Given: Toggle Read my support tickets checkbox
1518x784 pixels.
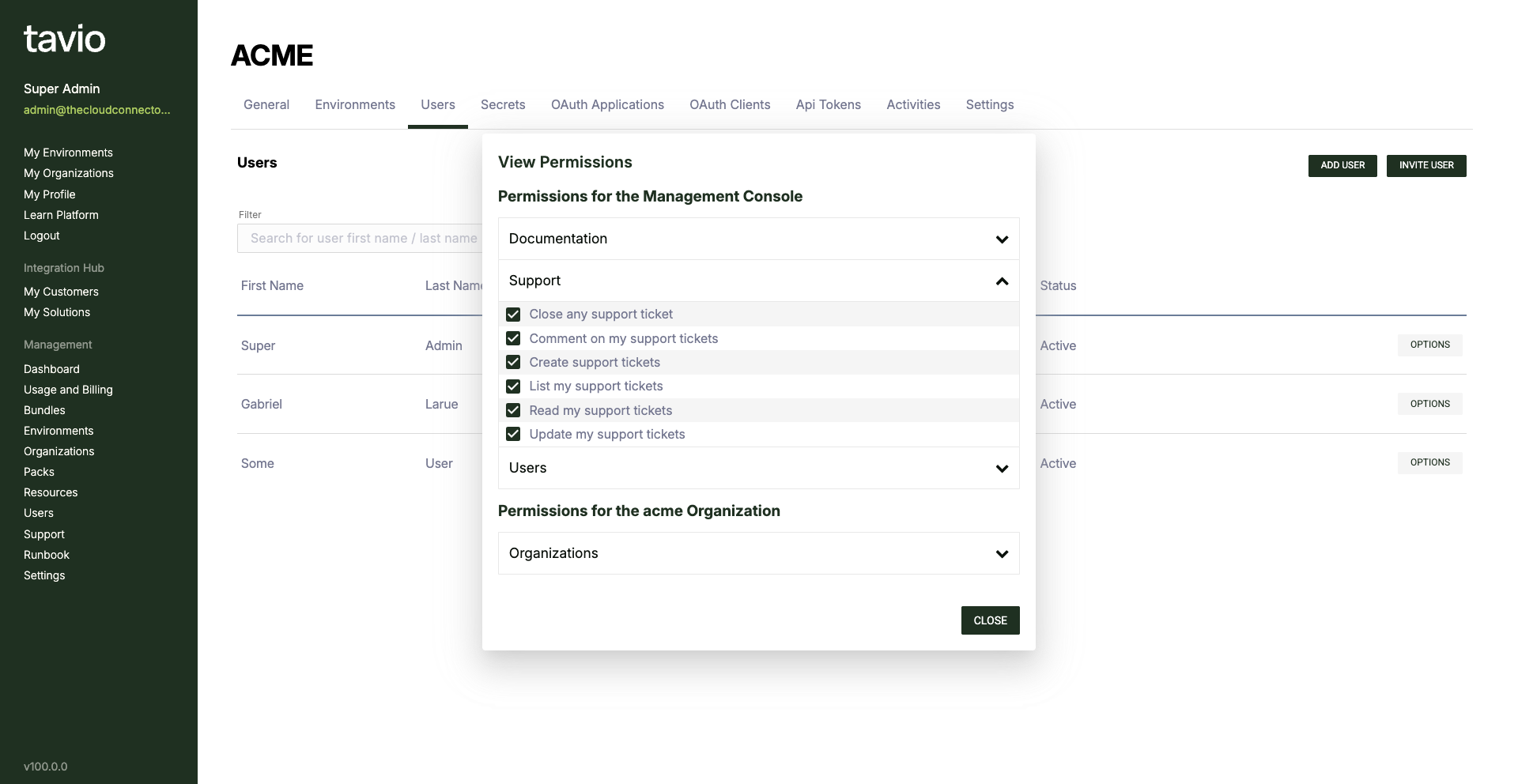Looking at the screenshot, I should click(x=513, y=410).
